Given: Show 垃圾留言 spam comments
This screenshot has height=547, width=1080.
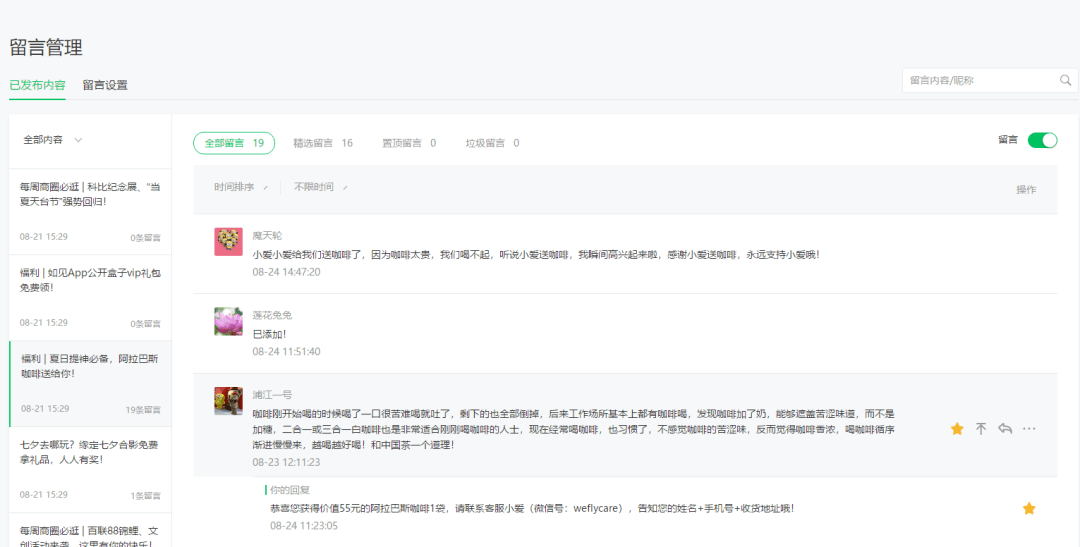Looking at the screenshot, I should (492, 143).
